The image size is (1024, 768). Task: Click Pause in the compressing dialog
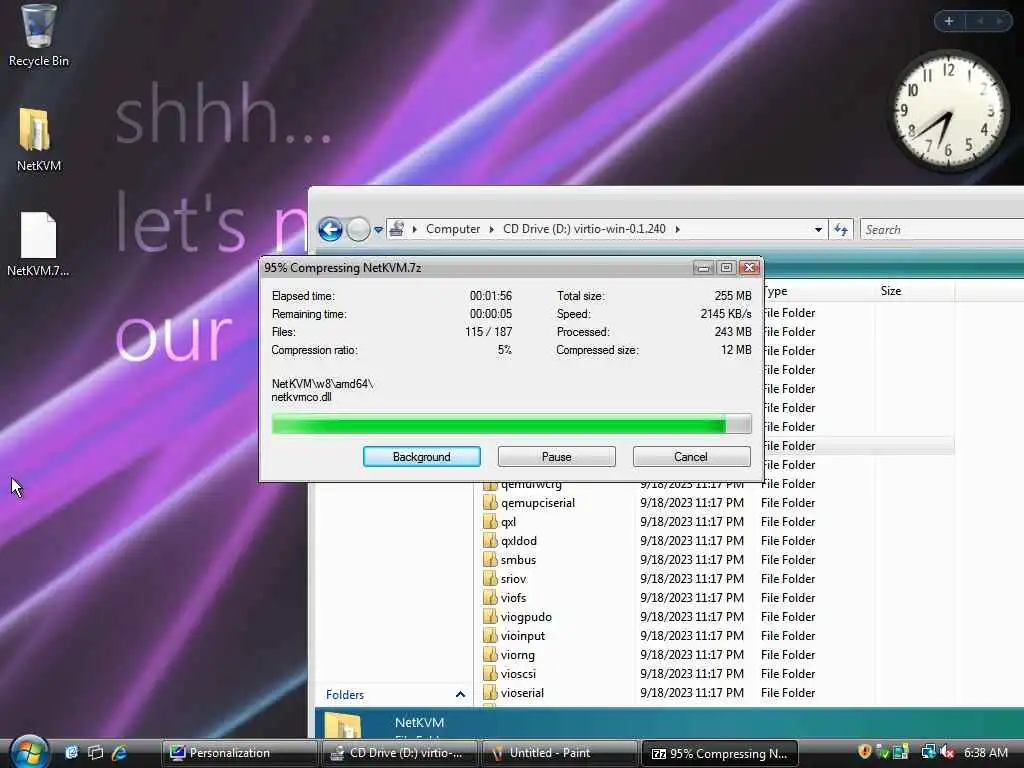click(556, 456)
